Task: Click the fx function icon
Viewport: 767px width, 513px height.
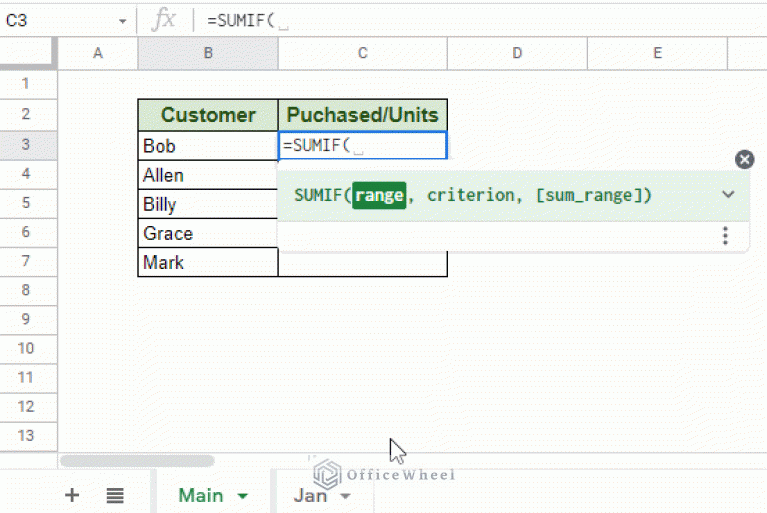Action: [162, 20]
